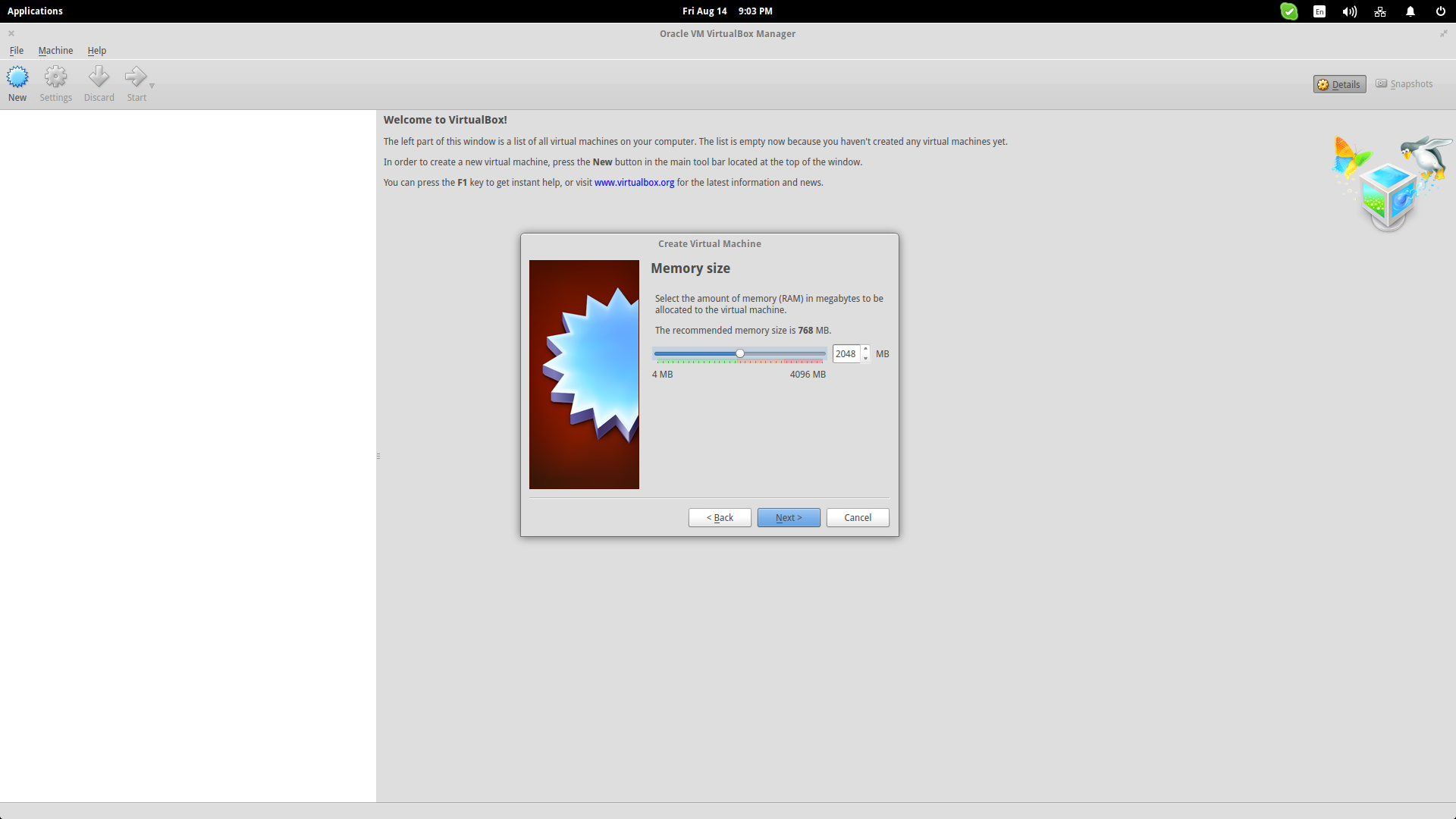Click the New virtual machine toolbar icon
Screen dimensions: 1456x819
(x=17, y=77)
